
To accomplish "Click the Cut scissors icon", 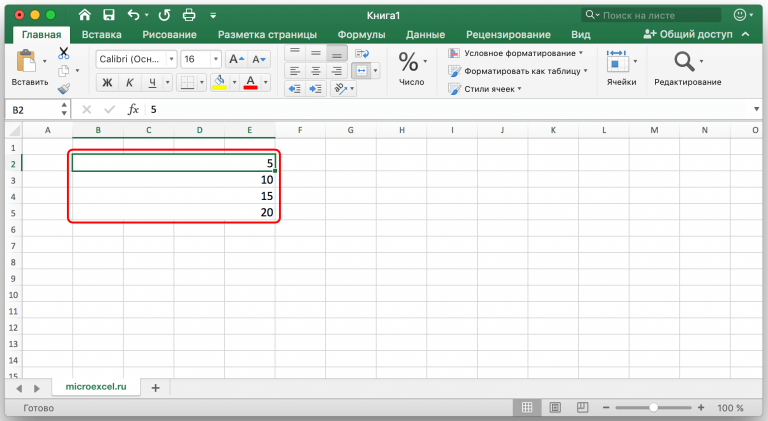I will coord(64,52).
